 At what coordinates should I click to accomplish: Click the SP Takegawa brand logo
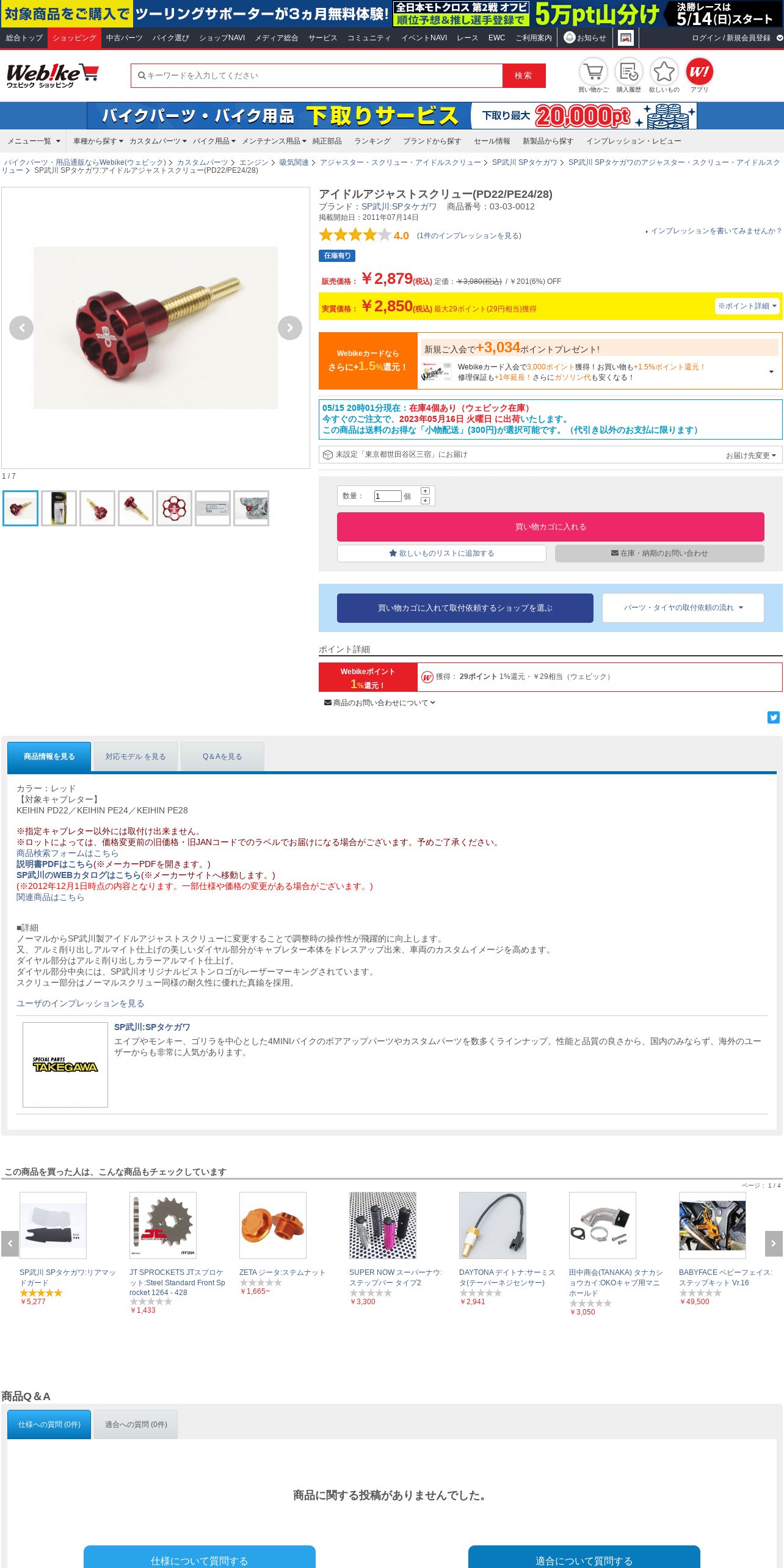click(65, 1065)
